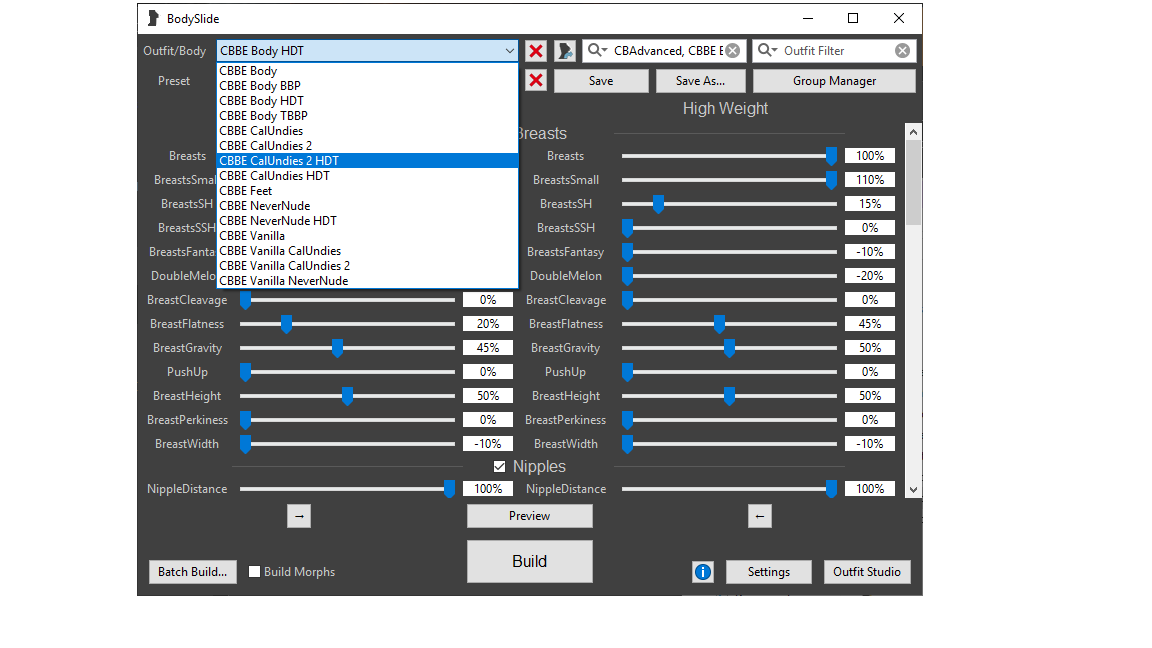Image resolution: width=1152 pixels, height=648 pixels.
Task: Click the high weight BreastFlatness slider handle
Action: [719, 324]
